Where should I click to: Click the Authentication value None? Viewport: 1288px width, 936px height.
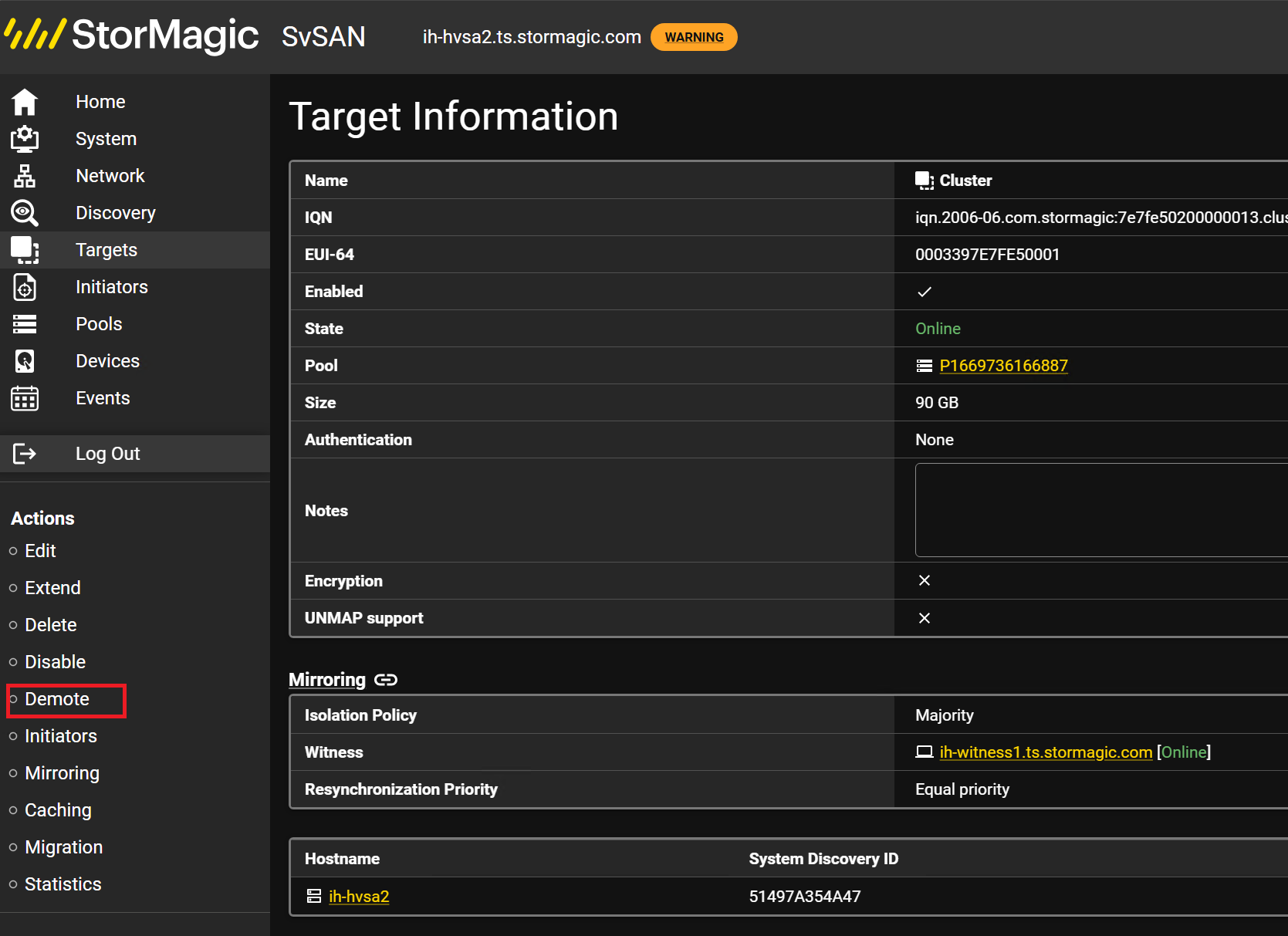[935, 440]
